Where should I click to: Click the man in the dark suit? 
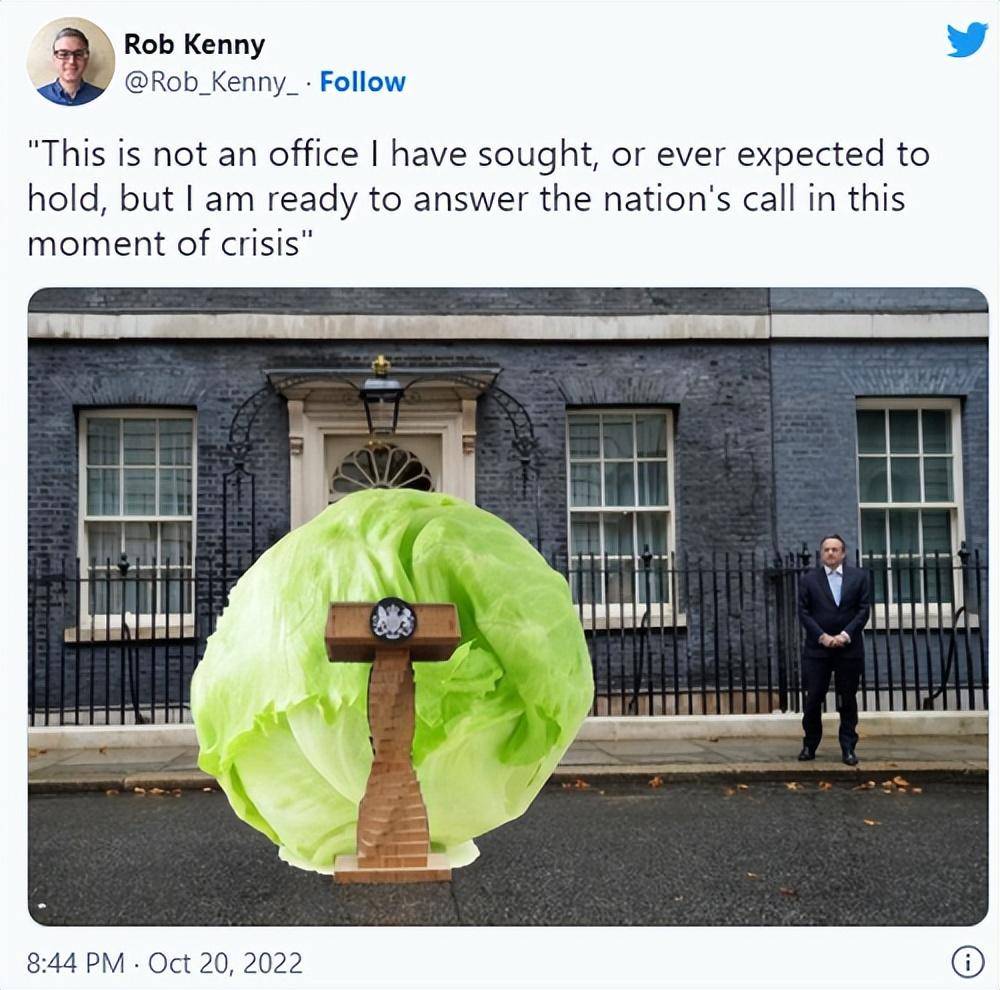833,649
